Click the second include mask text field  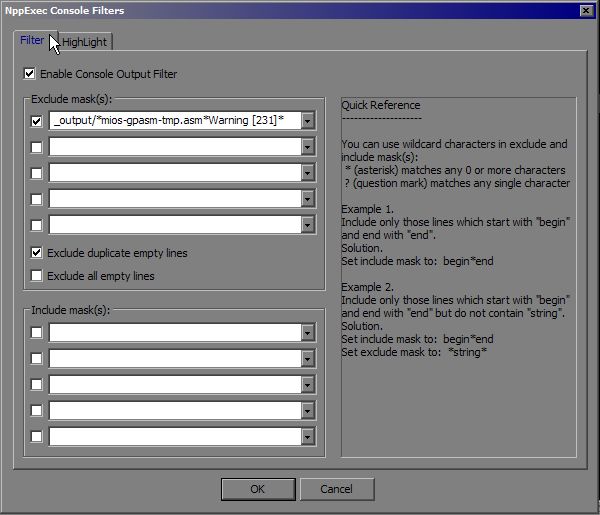(173, 358)
